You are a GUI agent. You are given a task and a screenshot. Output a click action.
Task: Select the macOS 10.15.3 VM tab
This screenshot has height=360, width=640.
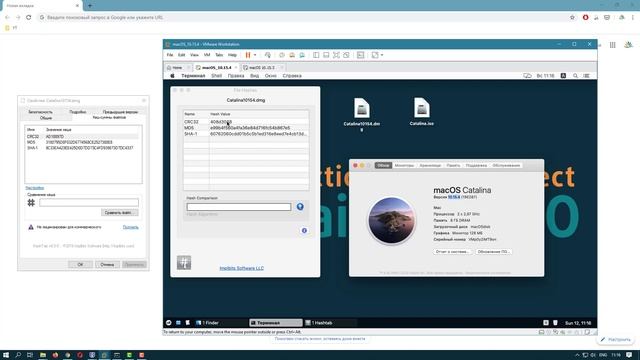tap(262, 67)
